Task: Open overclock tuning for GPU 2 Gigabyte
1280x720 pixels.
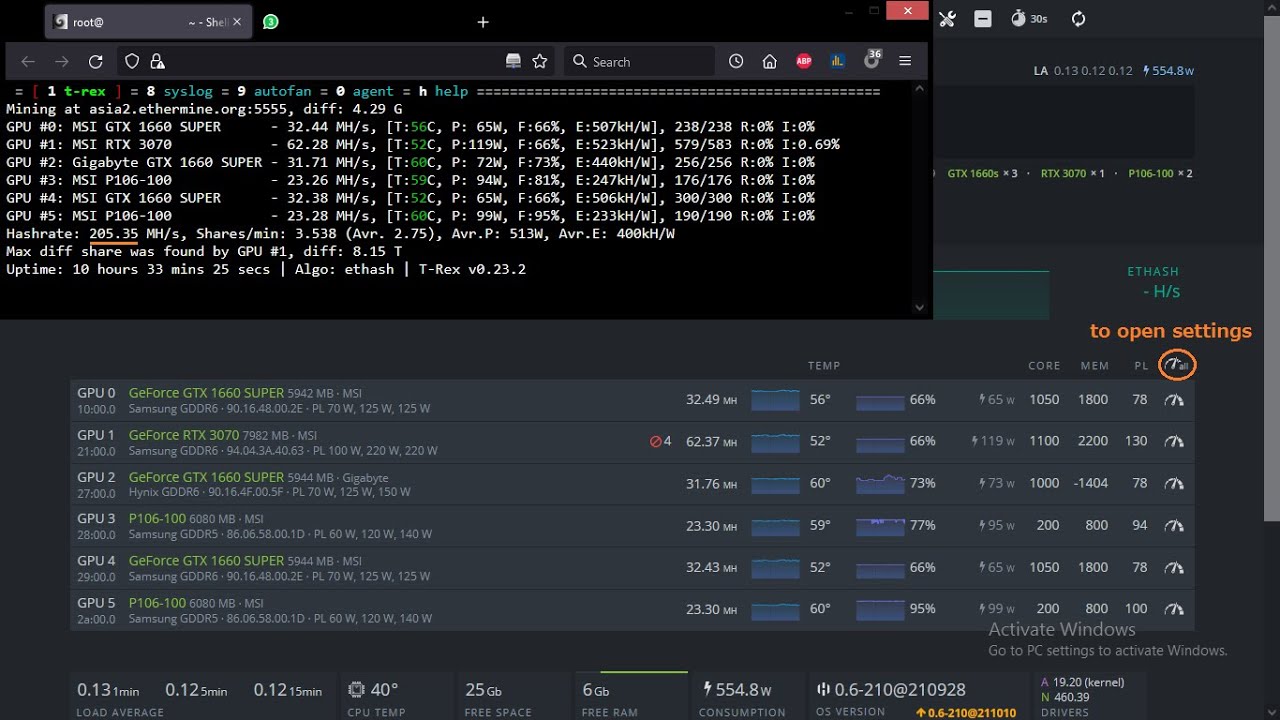Action: coord(1174,483)
